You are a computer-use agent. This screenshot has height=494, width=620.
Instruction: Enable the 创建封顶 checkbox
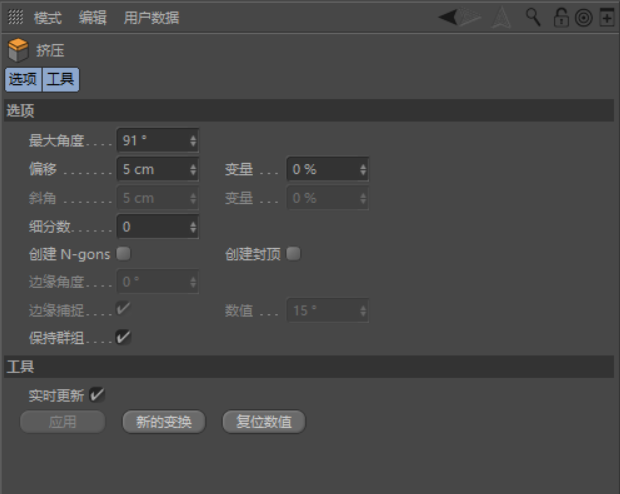click(293, 254)
